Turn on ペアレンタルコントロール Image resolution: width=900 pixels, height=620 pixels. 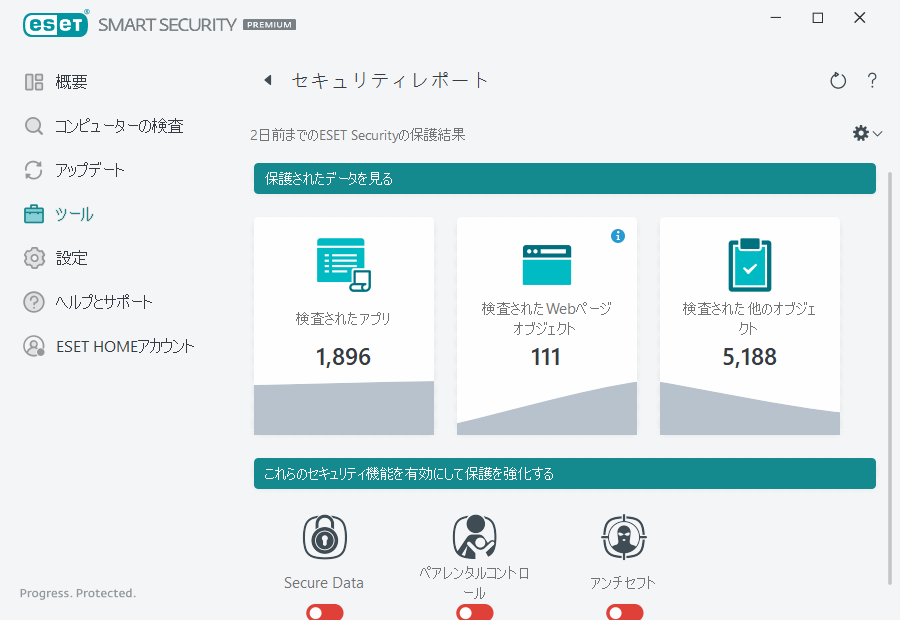[x=474, y=611]
